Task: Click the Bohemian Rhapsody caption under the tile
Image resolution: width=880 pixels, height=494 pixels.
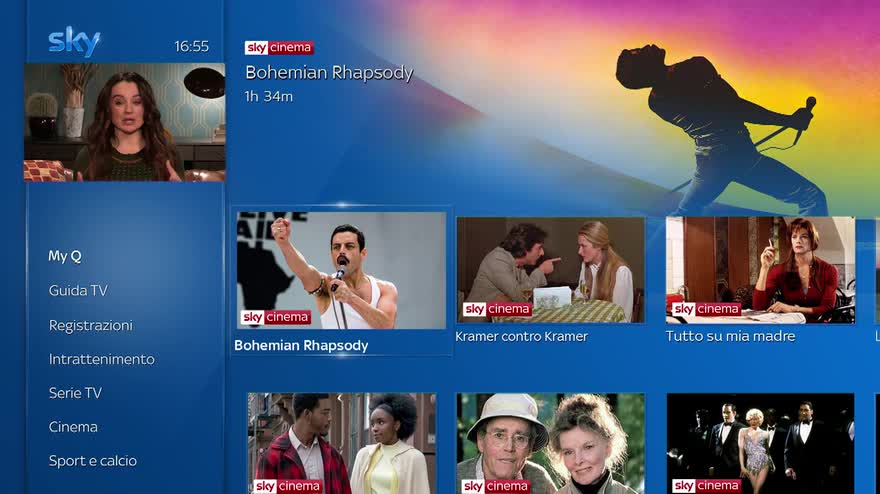Action: (x=301, y=346)
